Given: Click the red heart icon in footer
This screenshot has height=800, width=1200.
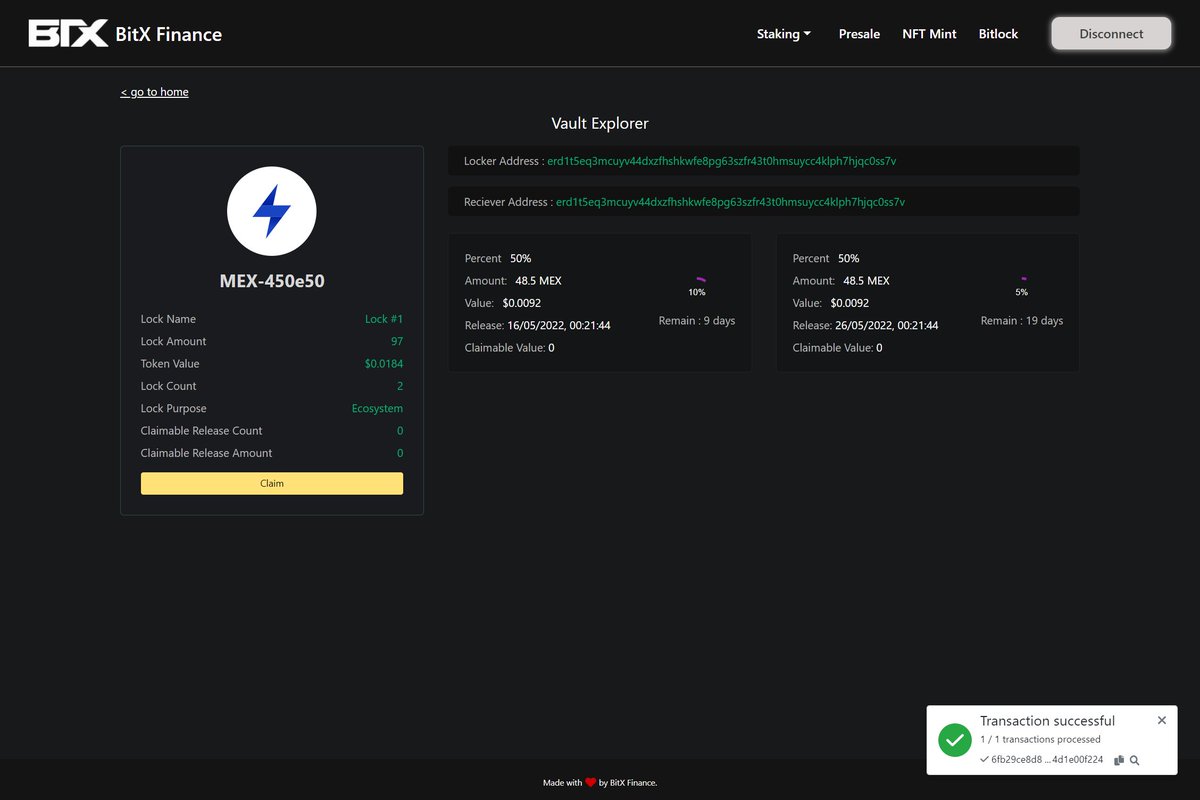Looking at the screenshot, I should coord(590,783).
